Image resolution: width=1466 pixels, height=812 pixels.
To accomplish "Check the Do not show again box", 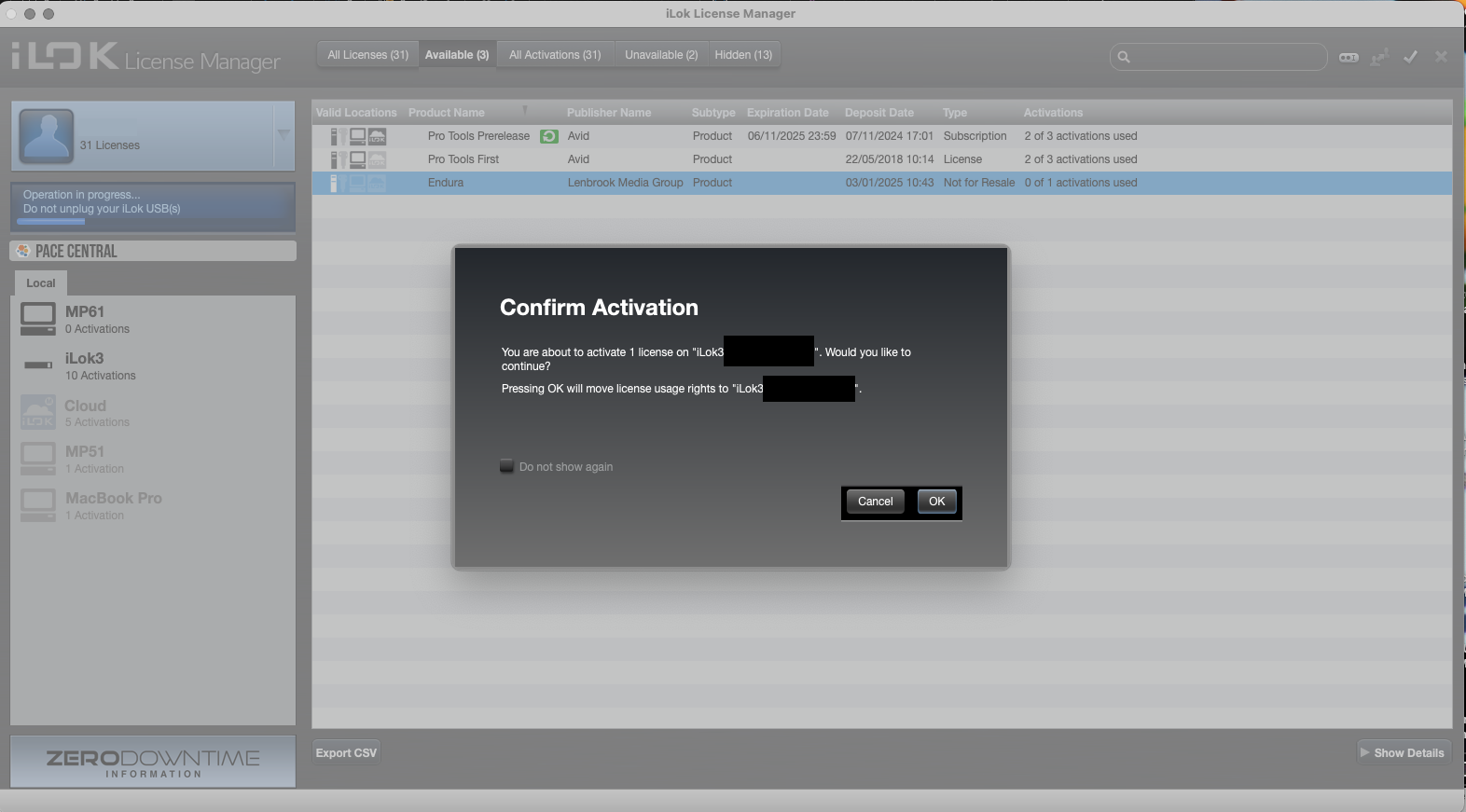I will point(506,466).
